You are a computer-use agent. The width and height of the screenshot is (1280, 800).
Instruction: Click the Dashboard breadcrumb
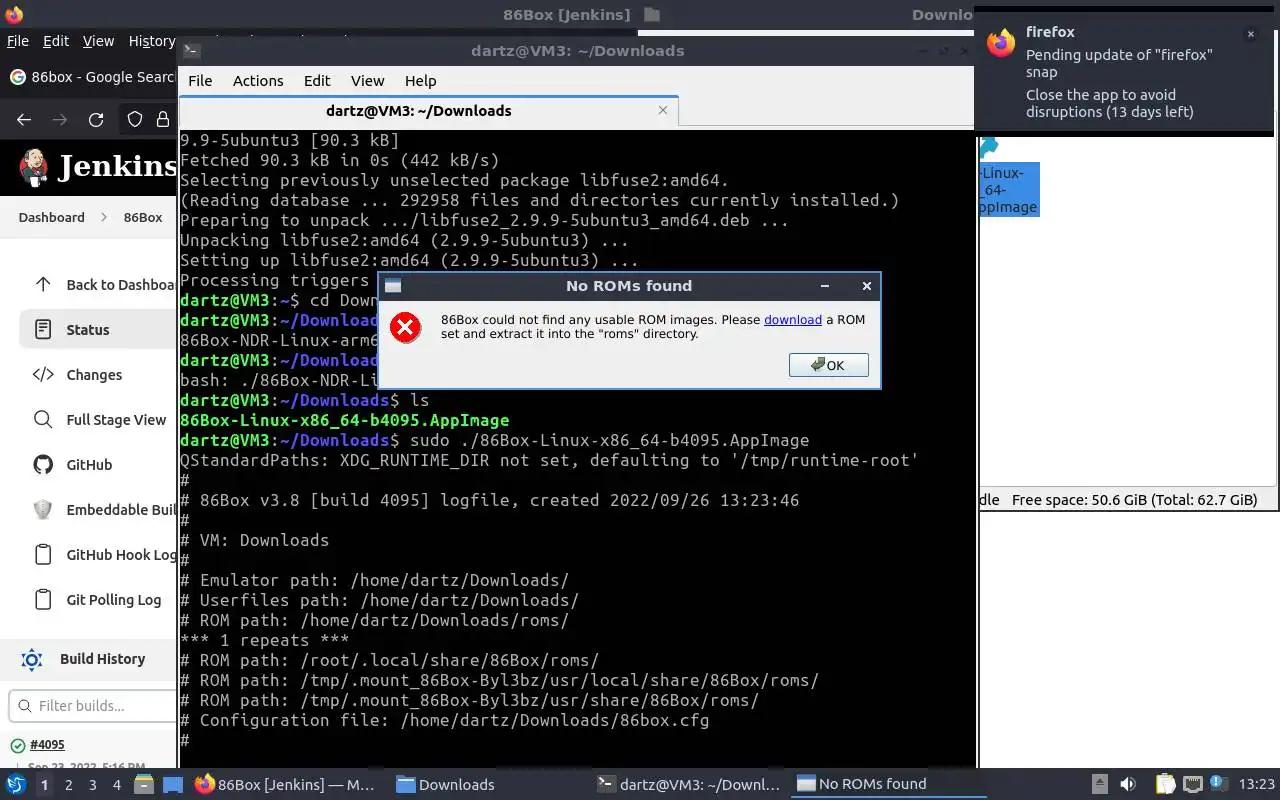tap(51, 217)
